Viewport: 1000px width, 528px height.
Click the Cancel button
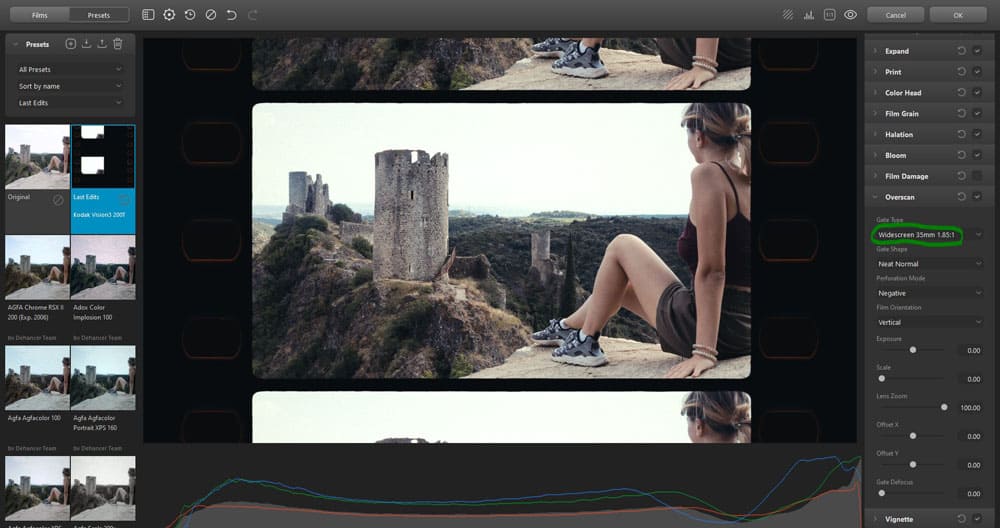[895, 15]
